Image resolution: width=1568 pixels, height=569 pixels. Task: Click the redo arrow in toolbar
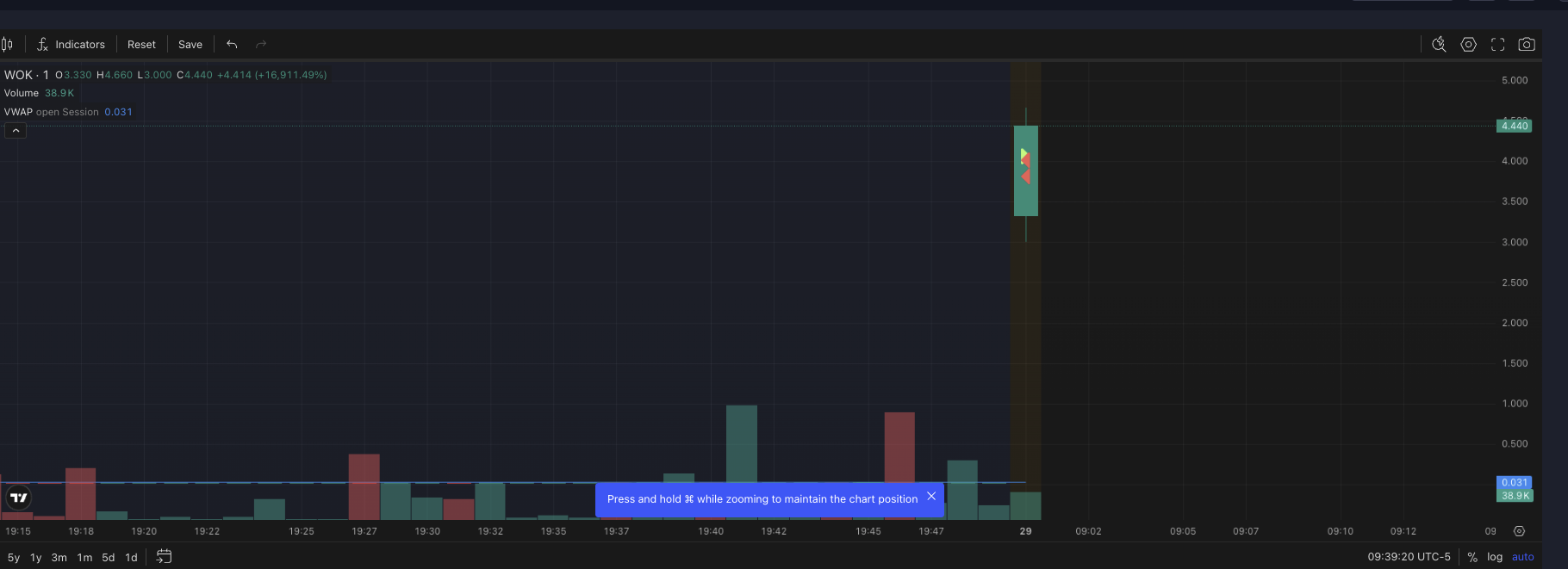pos(261,45)
